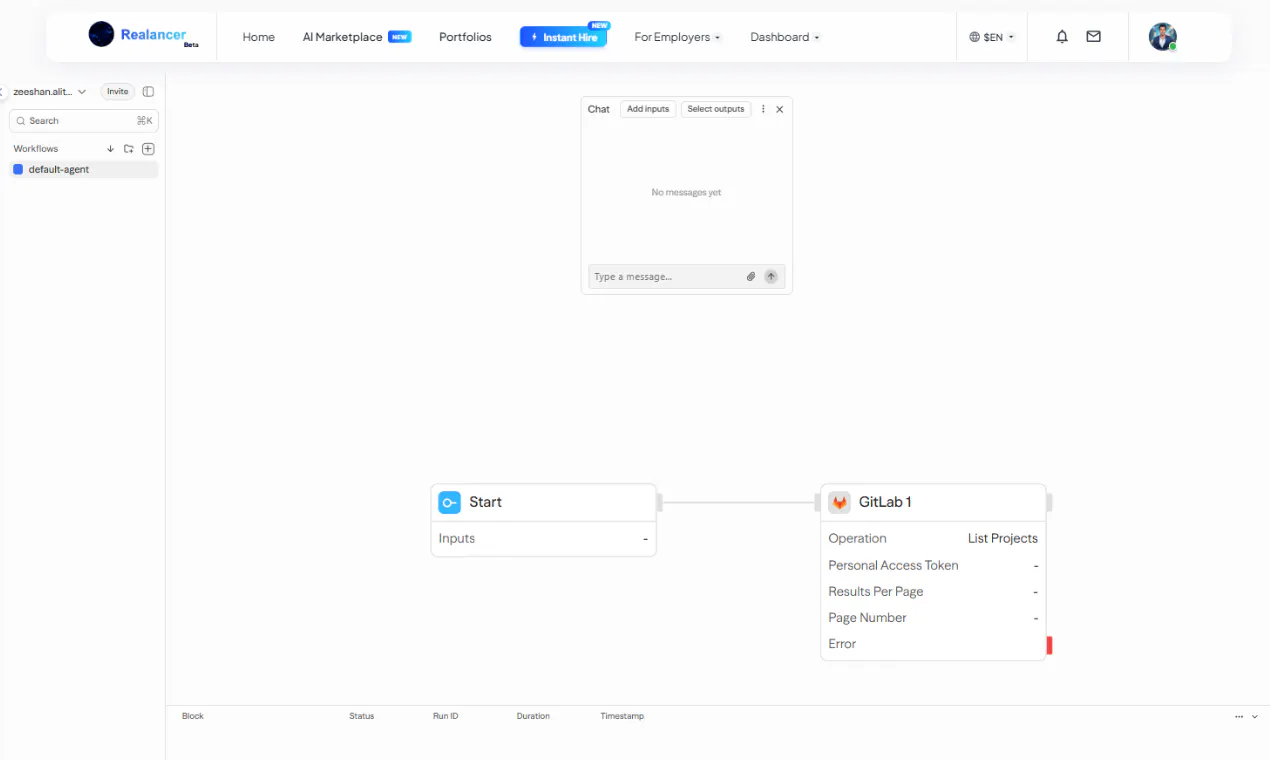Click the Start block output handle
The width and height of the screenshot is (1270, 760).
tap(659, 502)
